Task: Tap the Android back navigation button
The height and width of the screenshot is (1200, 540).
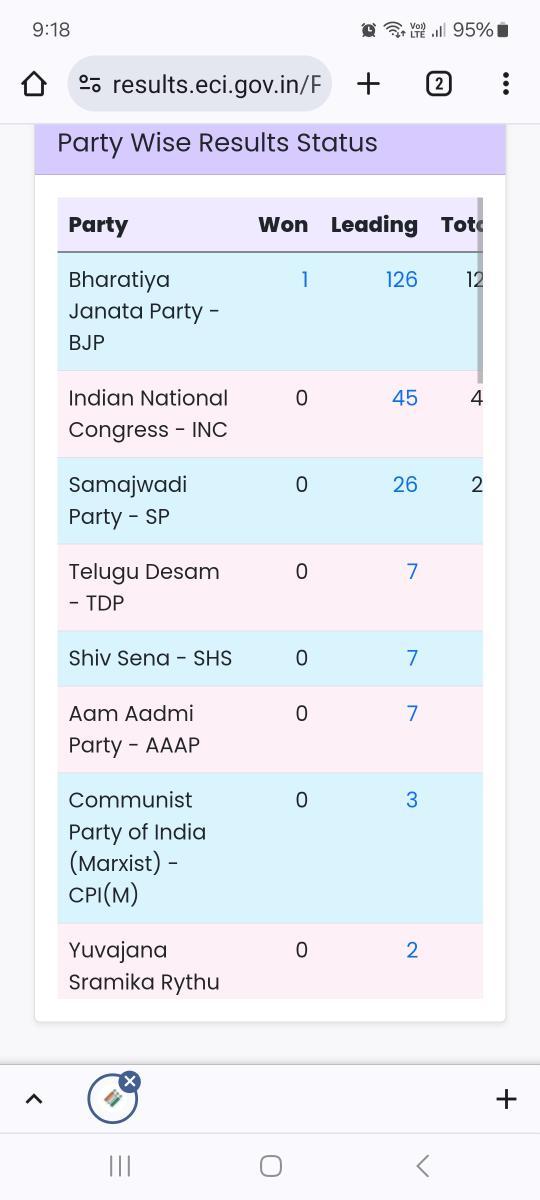Action: (x=422, y=1165)
